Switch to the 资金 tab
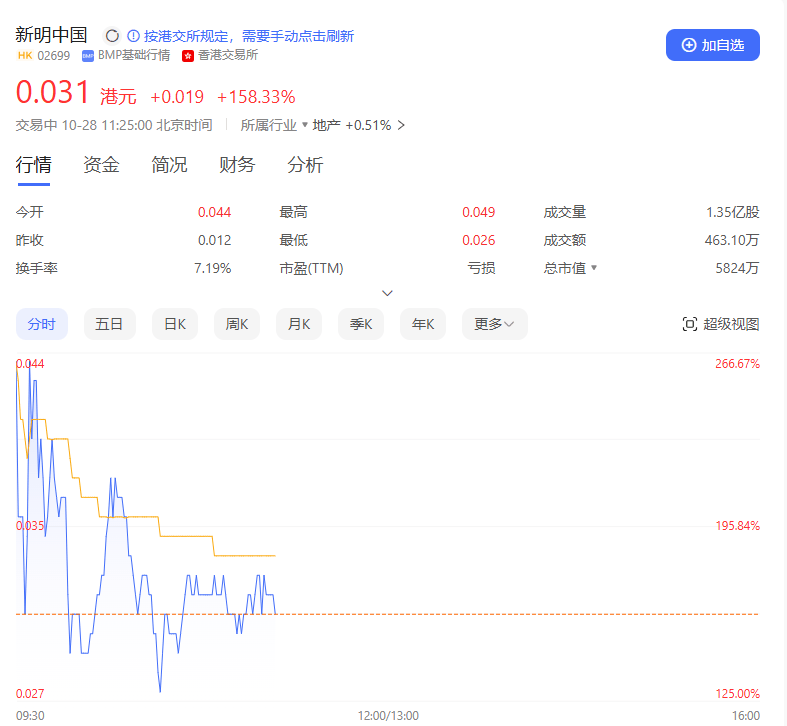The width and height of the screenshot is (787, 726). (101, 165)
